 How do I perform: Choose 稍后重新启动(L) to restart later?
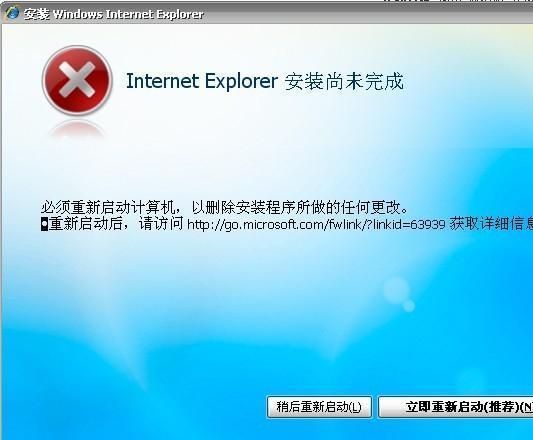pos(319,407)
